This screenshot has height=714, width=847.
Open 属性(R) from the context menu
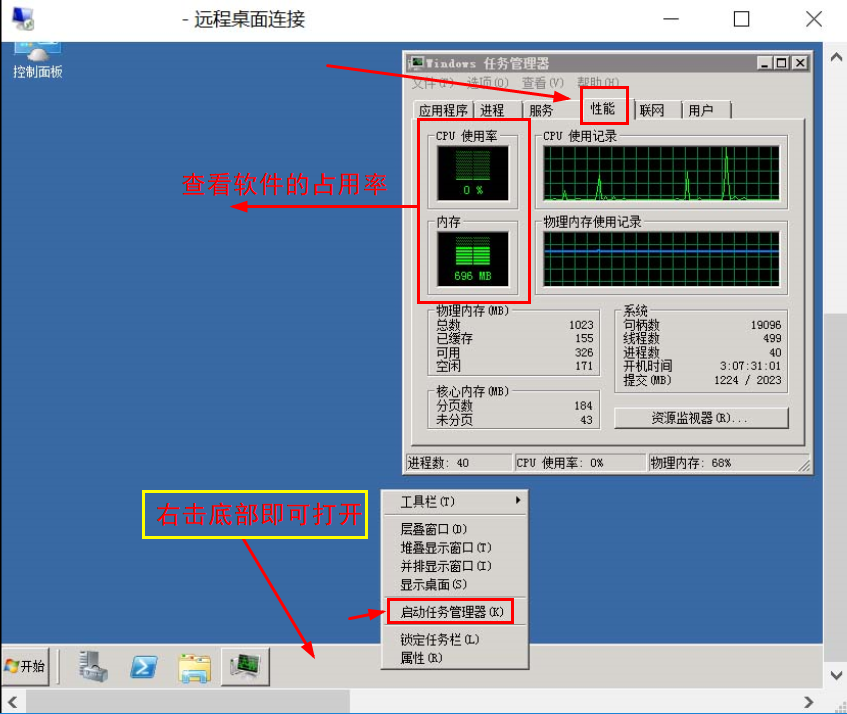pyautogui.click(x=421, y=658)
